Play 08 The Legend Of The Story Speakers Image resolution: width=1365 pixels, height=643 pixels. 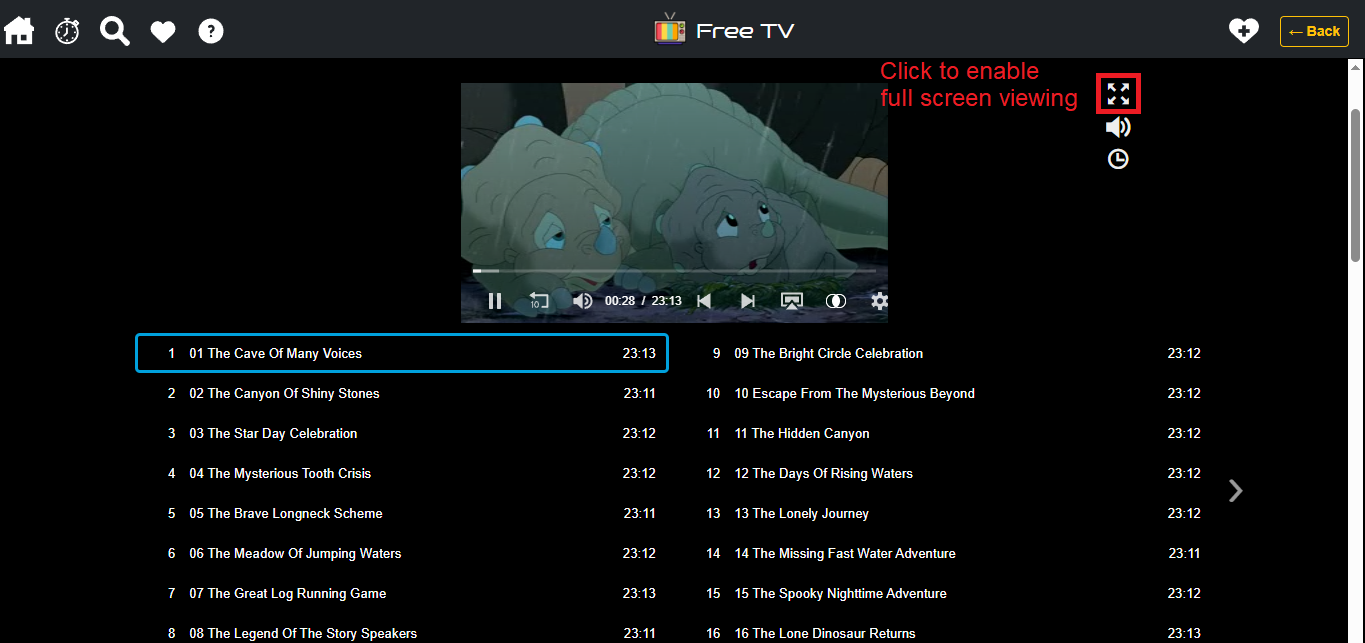click(402, 632)
